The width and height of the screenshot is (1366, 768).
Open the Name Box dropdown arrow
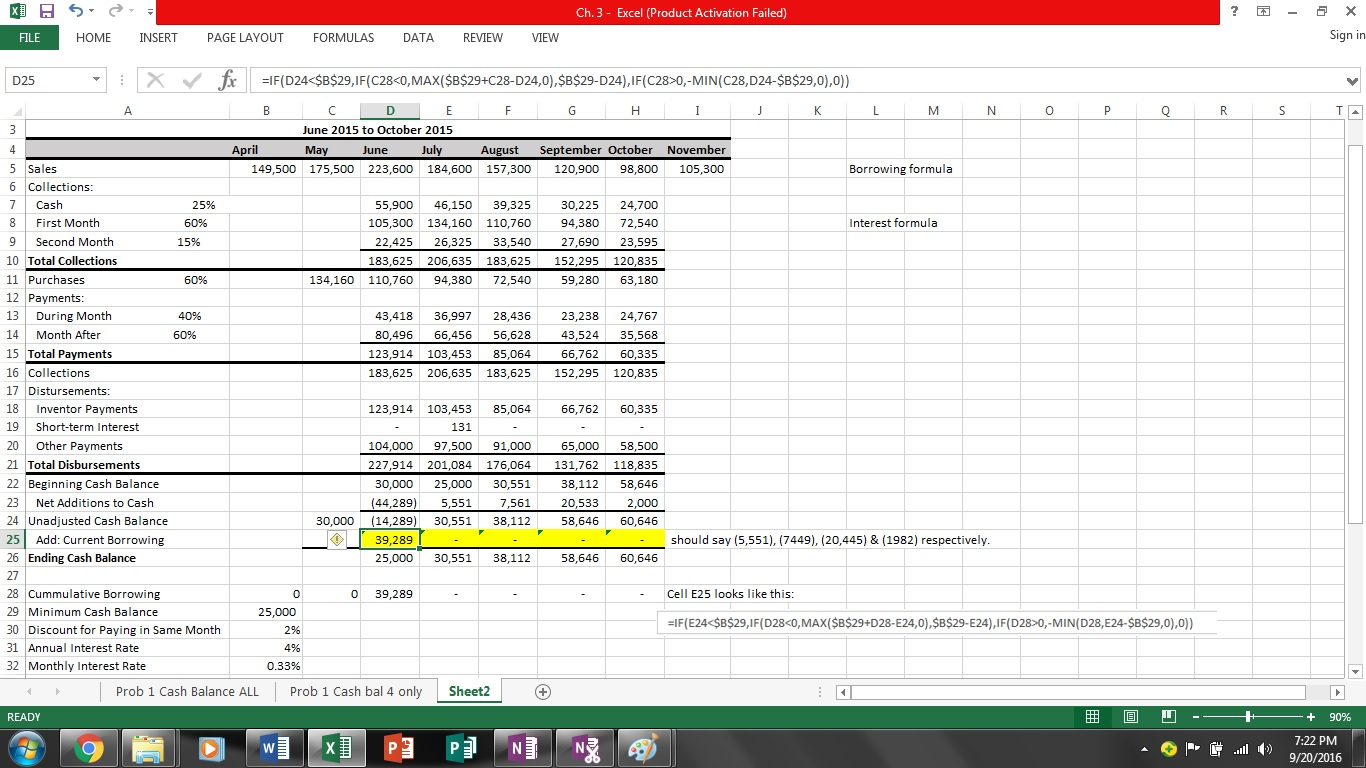tap(97, 80)
